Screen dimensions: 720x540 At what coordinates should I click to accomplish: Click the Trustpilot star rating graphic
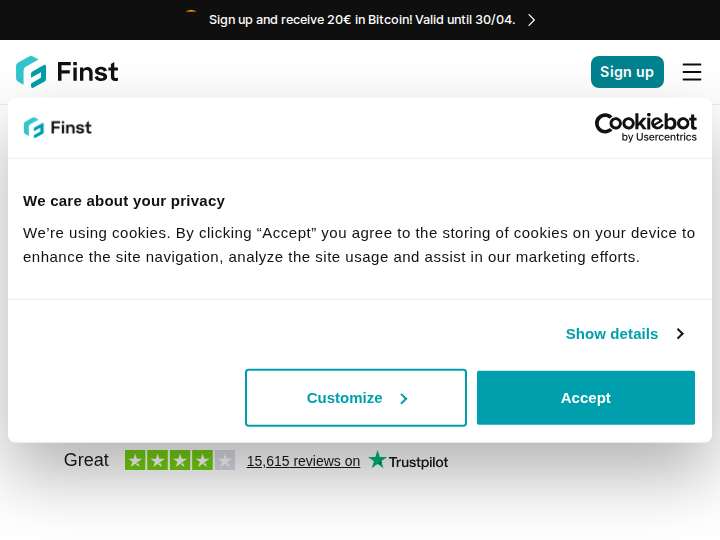pos(180,460)
